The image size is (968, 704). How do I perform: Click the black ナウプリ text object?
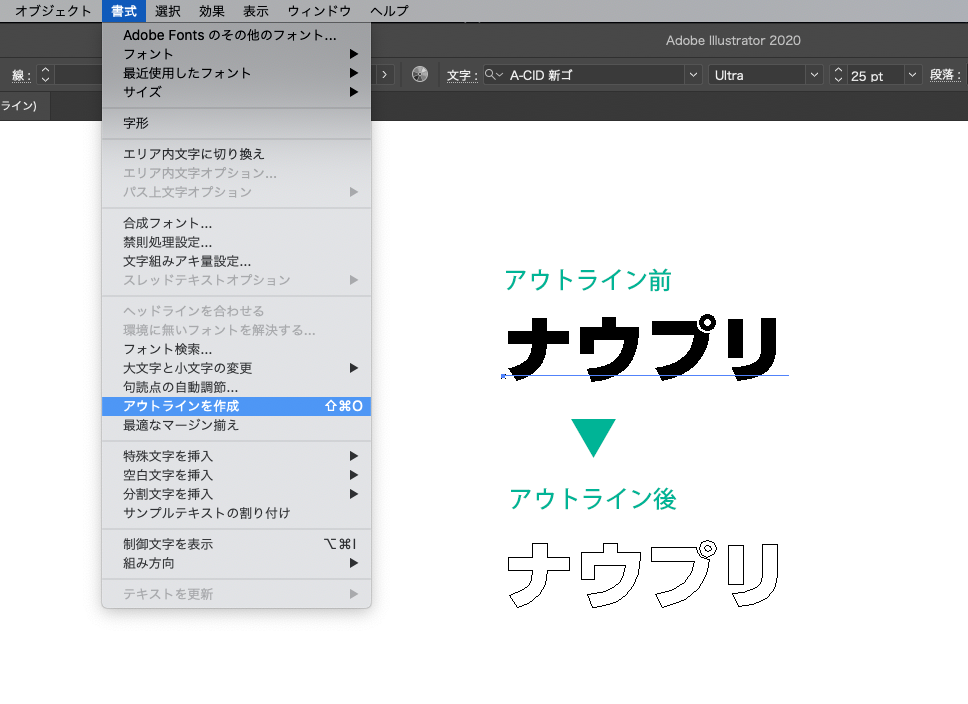click(x=642, y=346)
